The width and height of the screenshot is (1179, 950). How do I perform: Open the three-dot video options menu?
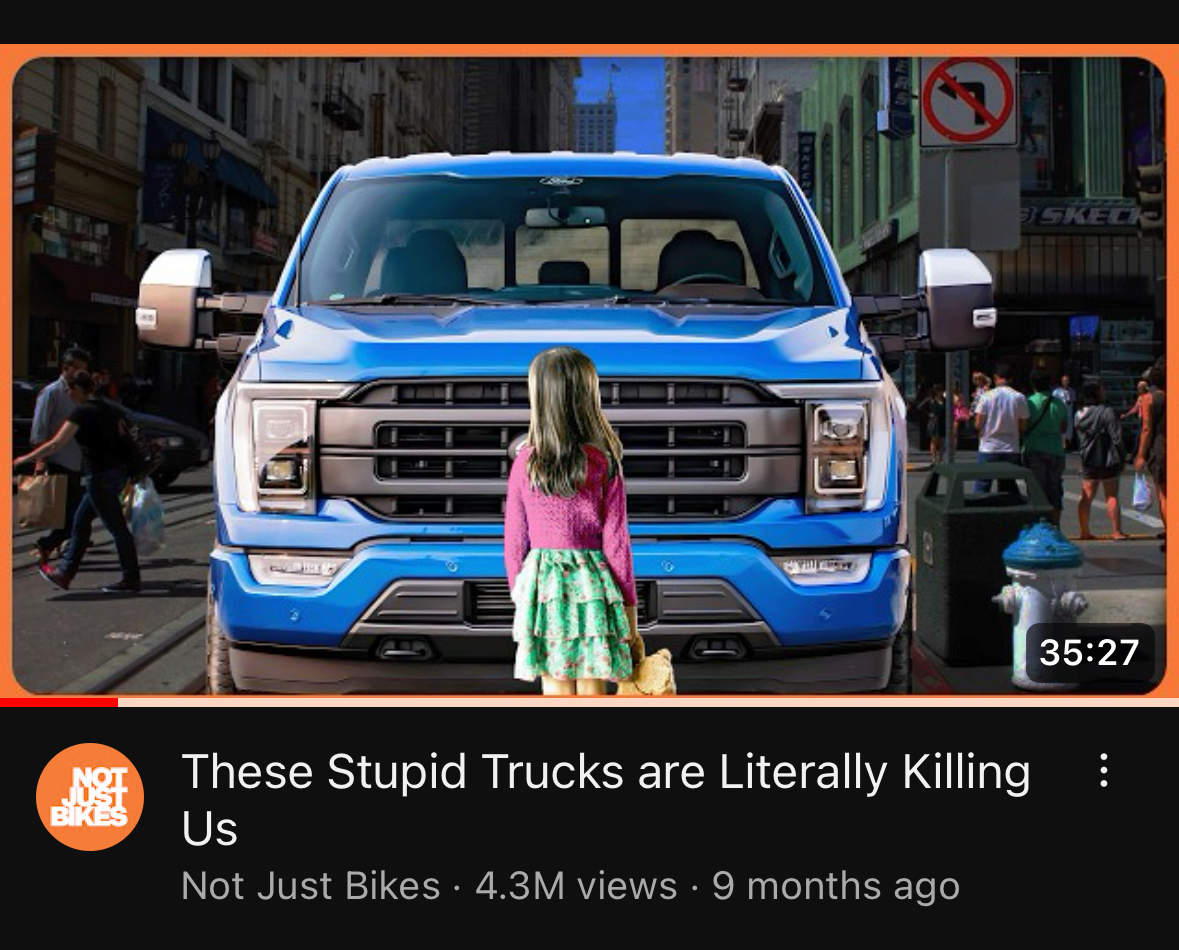pos(1103,770)
